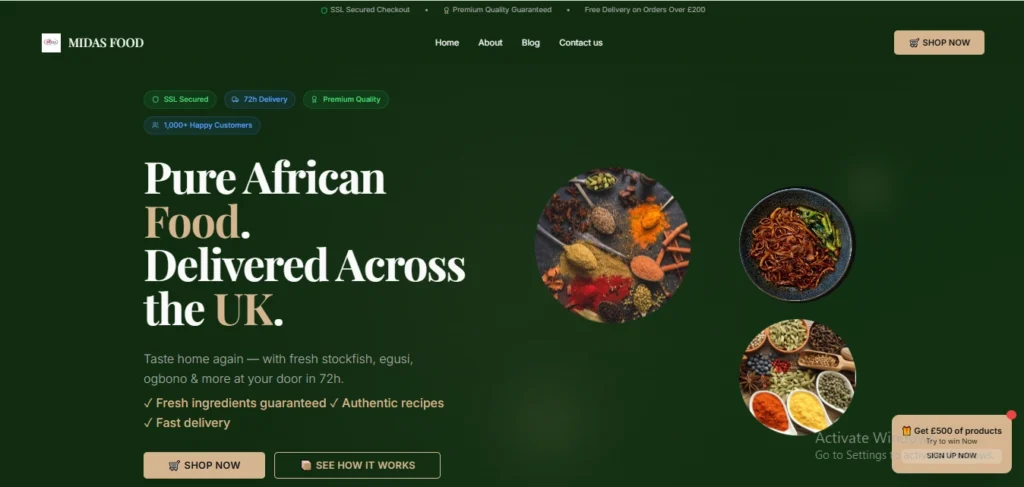Go to the About page
1024x487 pixels.
point(490,42)
